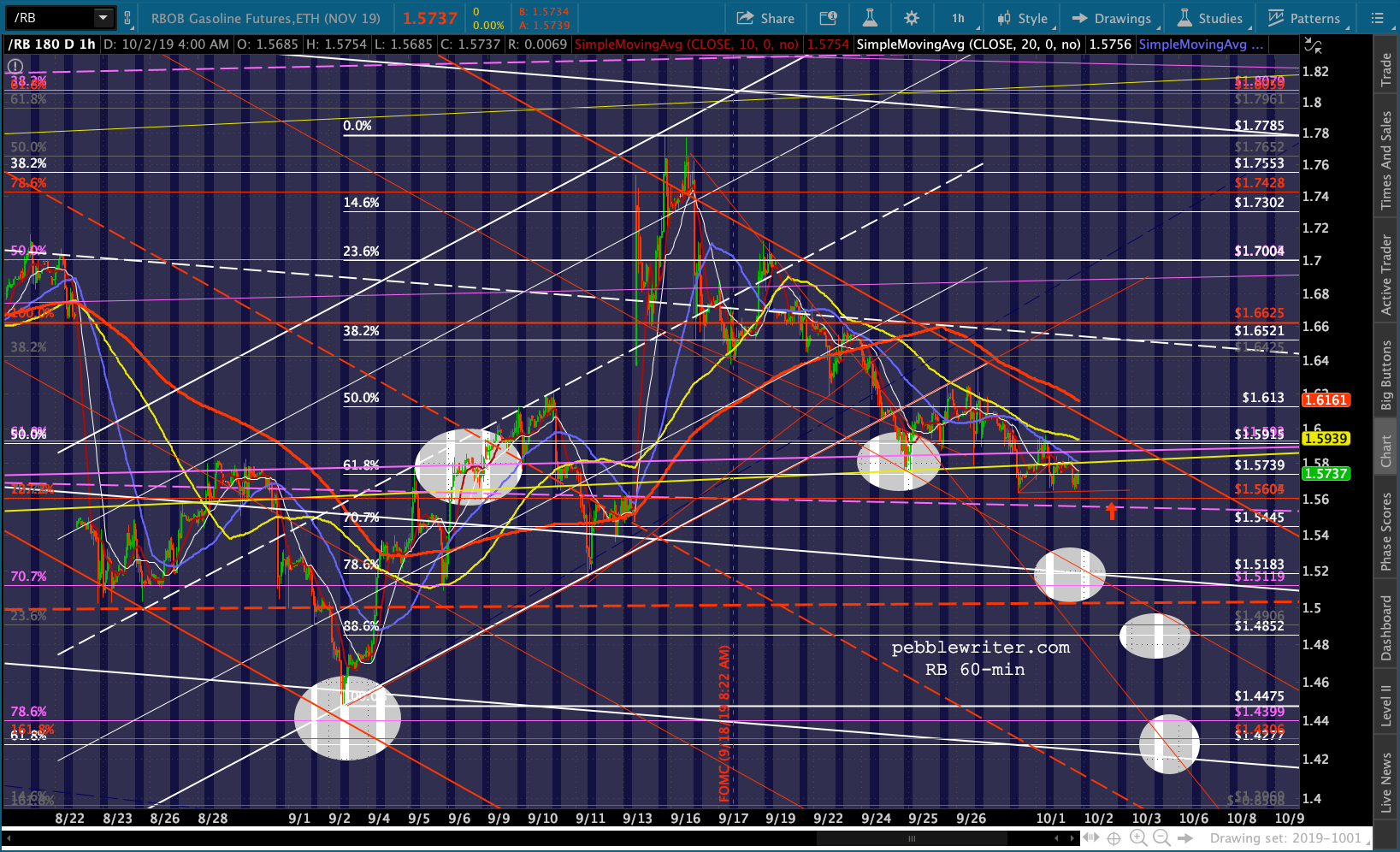The height and width of the screenshot is (852, 1400).
Task: Activate the crosshair pan icon
Action: (x=1114, y=838)
